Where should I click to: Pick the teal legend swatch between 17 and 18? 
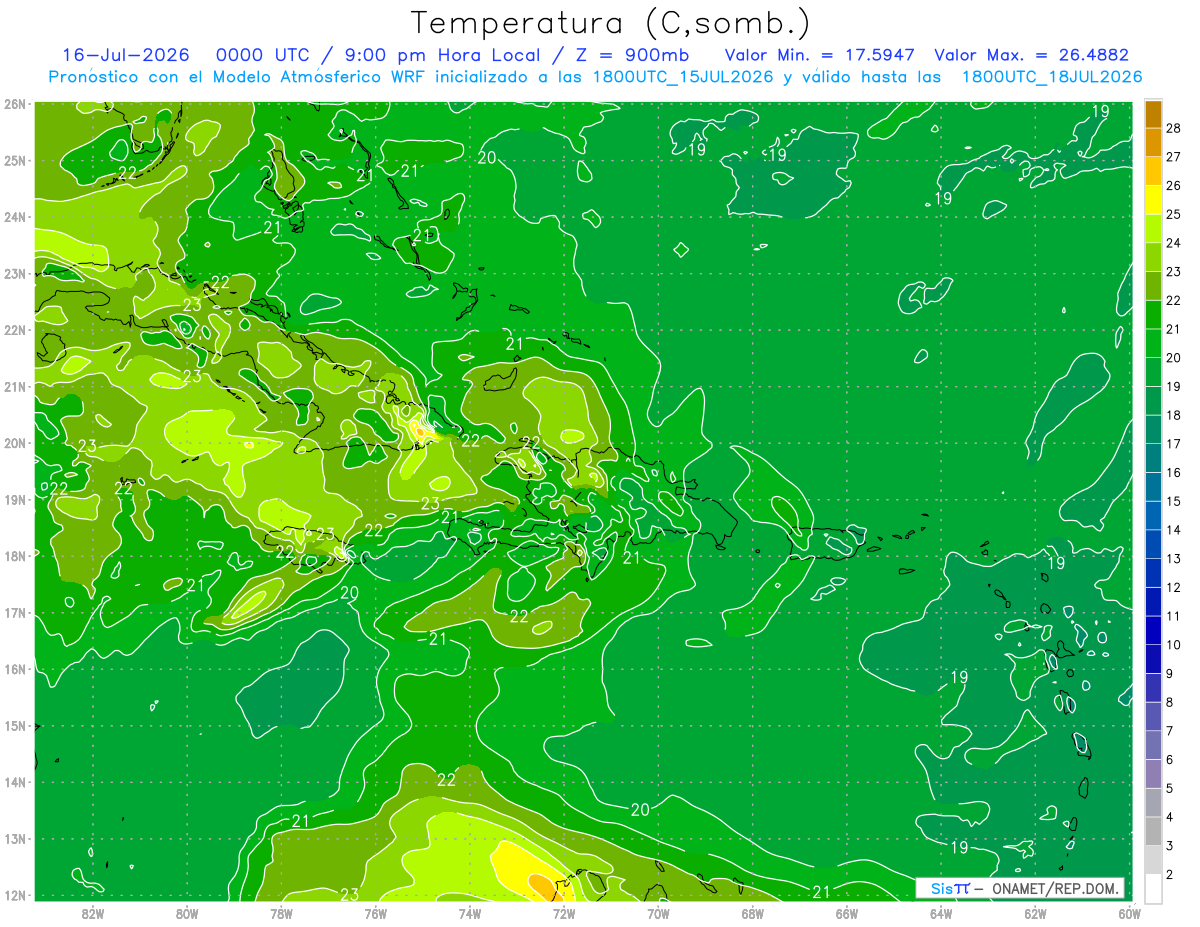pos(1153,429)
